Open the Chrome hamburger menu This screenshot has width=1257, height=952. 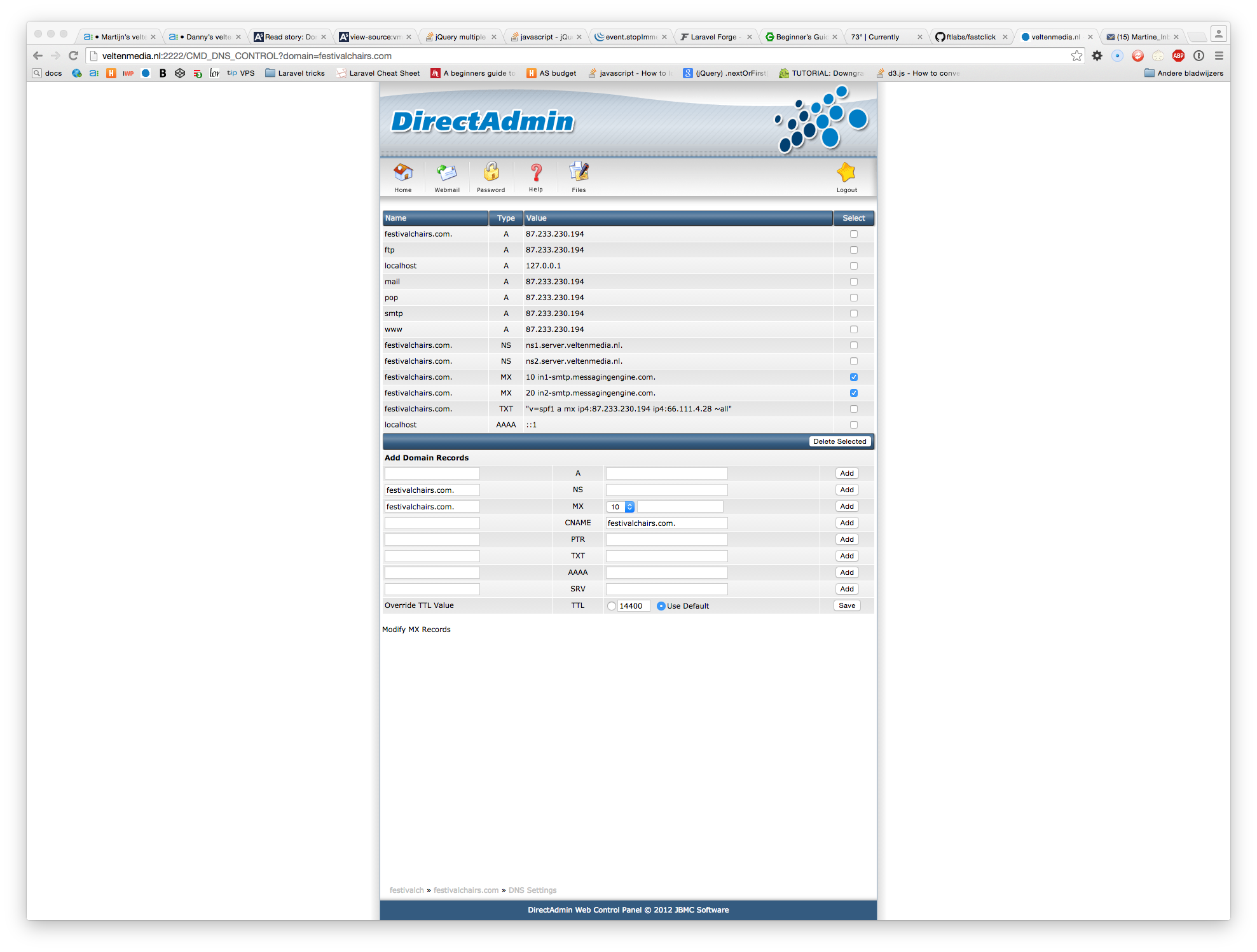[1219, 55]
